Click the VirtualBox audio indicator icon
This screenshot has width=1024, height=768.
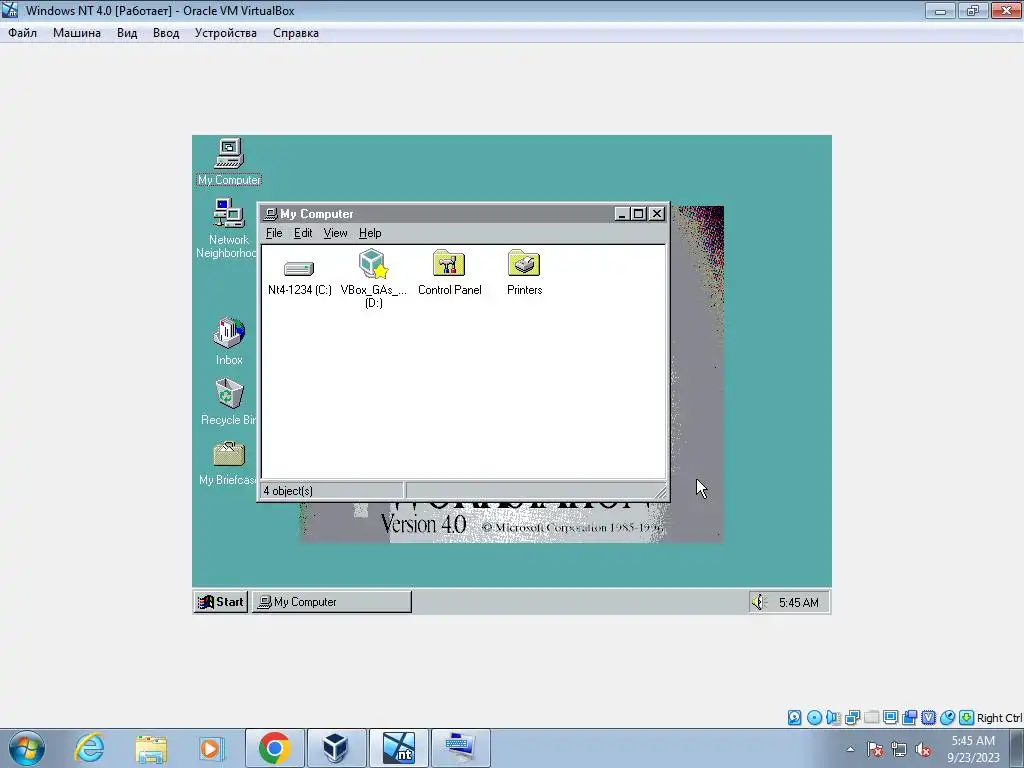[x=833, y=718]
